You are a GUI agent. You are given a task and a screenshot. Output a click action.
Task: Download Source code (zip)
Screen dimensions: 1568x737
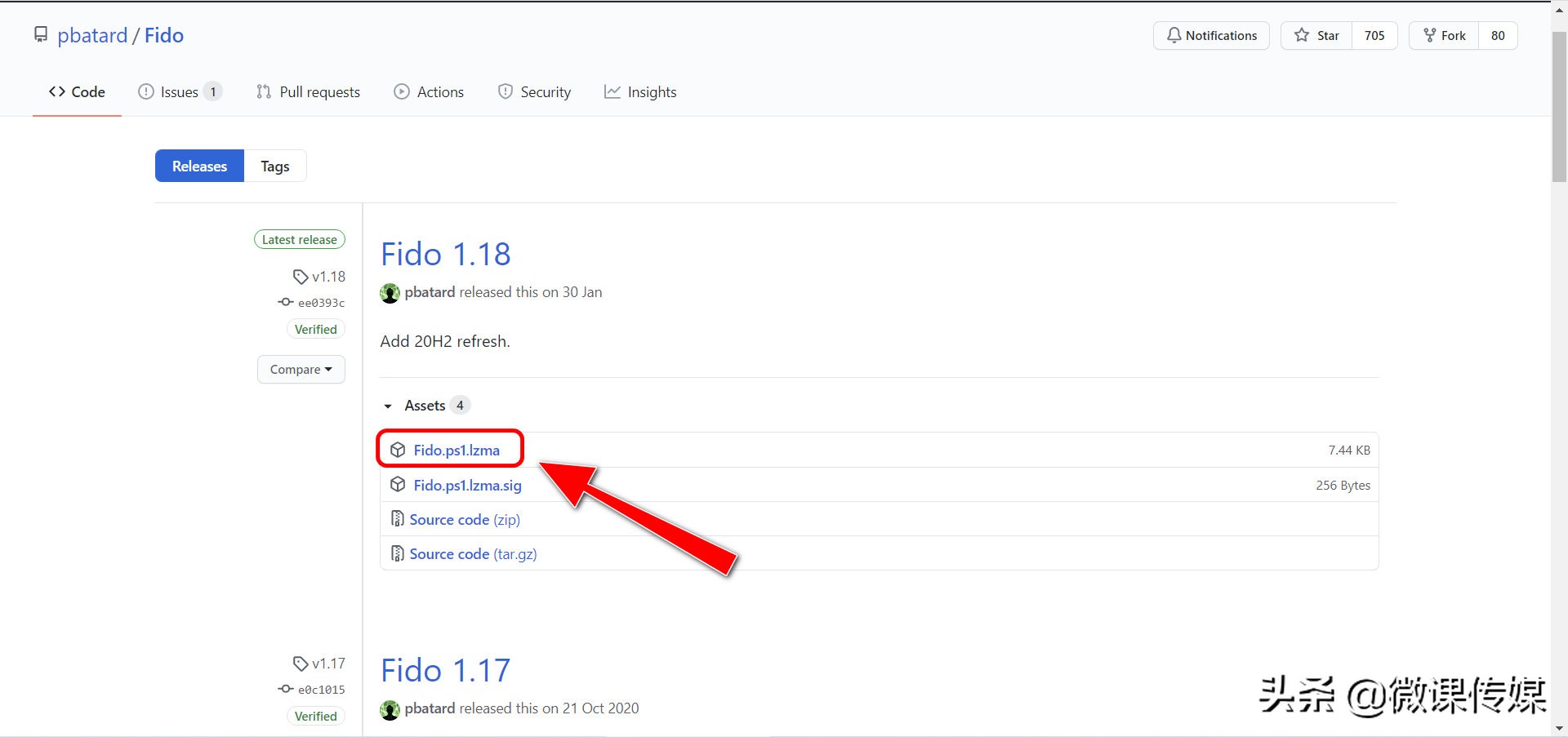click(x=465, y=520)
